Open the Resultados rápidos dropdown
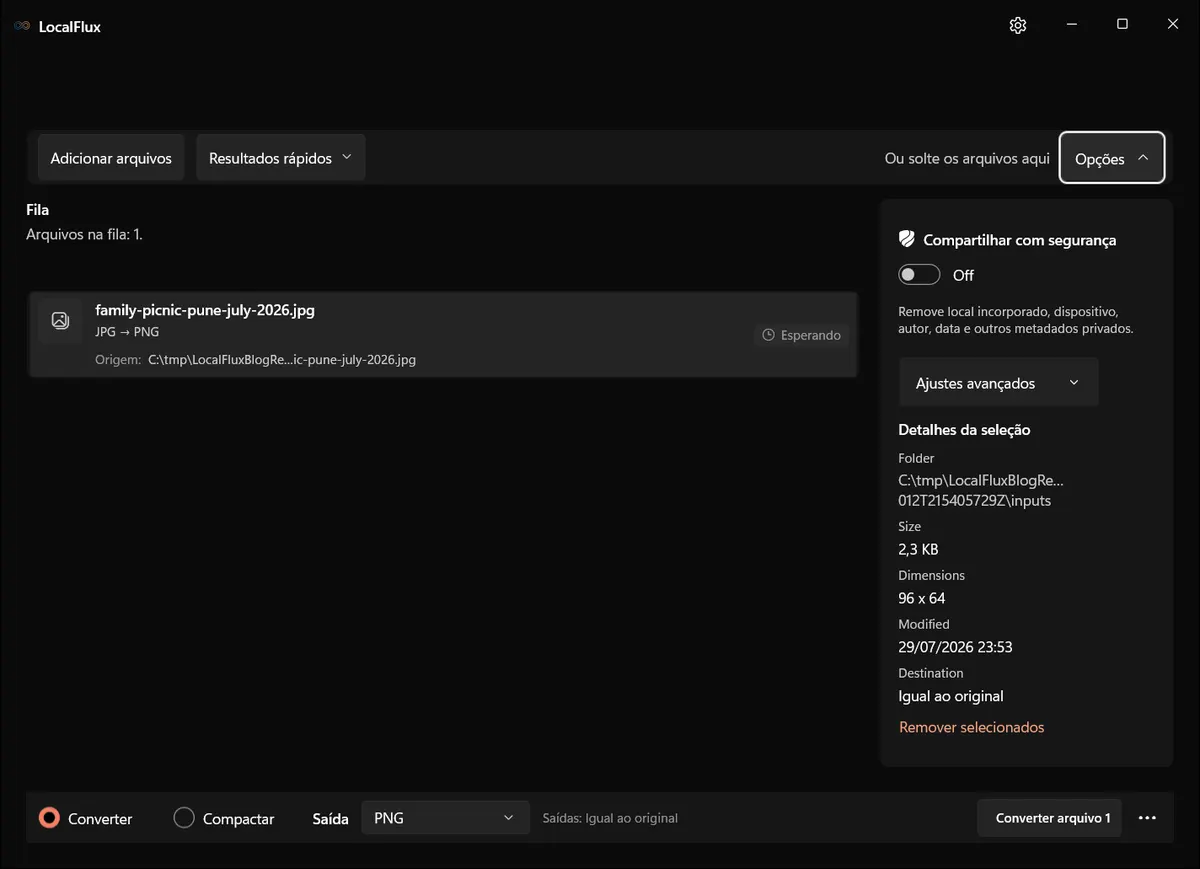The width and height of the screenshot is (1200, 869). click(280, 158)
